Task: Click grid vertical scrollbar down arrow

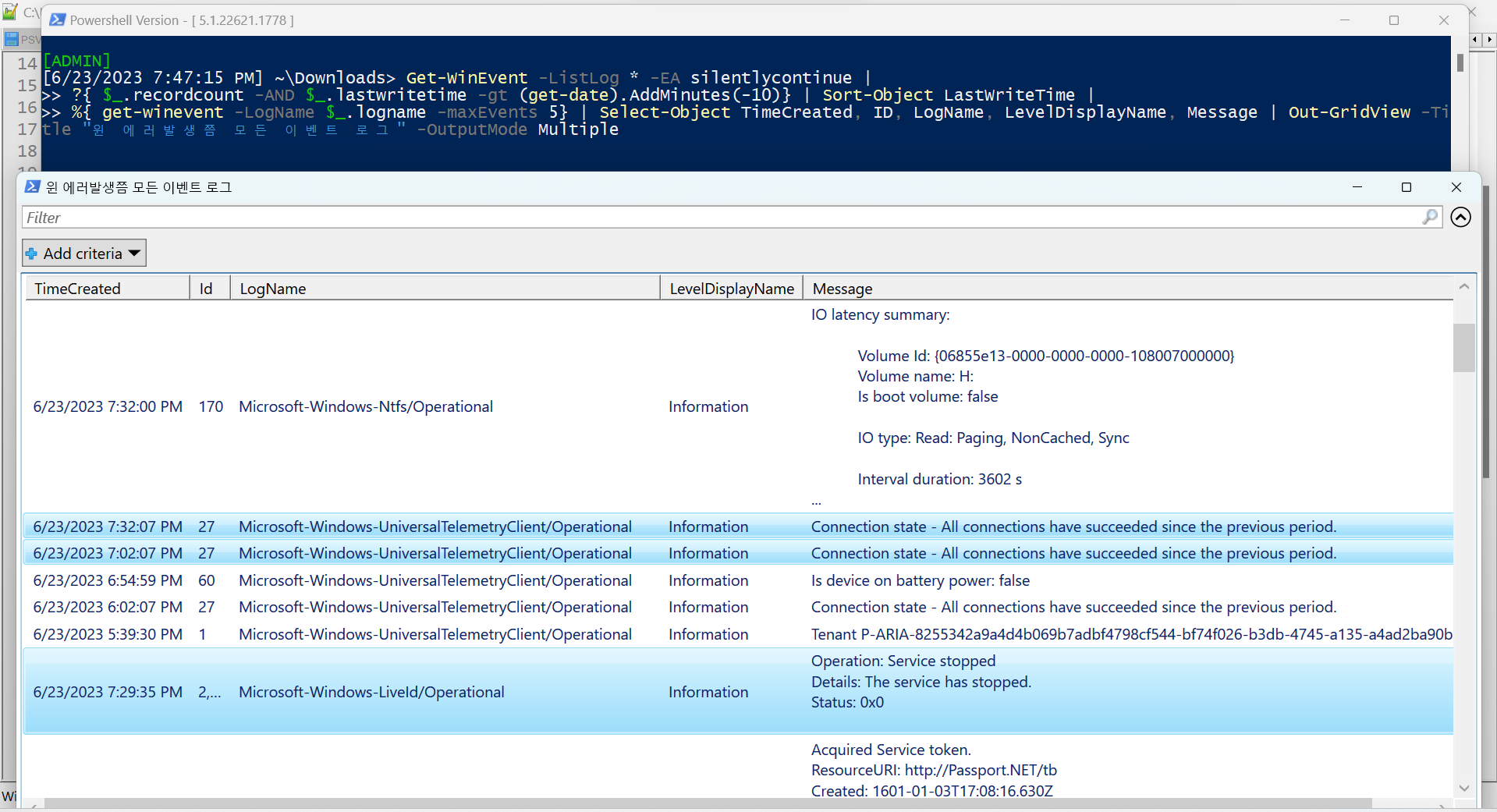Action: click(x=1464, y=788)
